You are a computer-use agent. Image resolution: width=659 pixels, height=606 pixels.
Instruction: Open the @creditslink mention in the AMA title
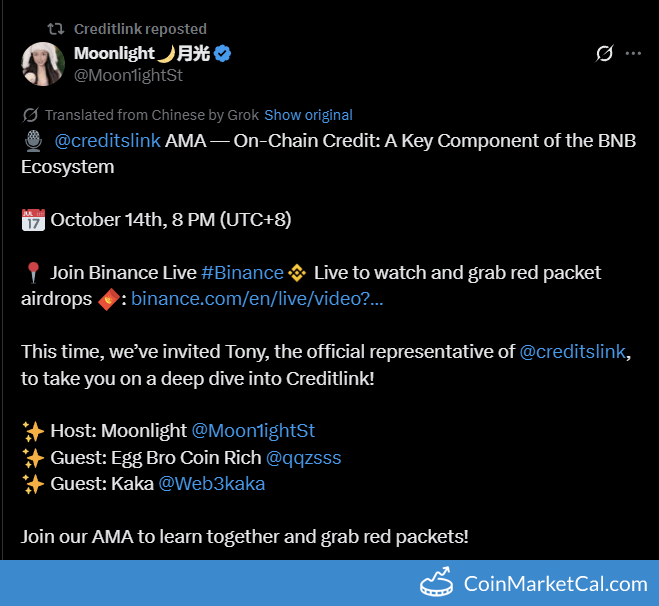(107, 141)
